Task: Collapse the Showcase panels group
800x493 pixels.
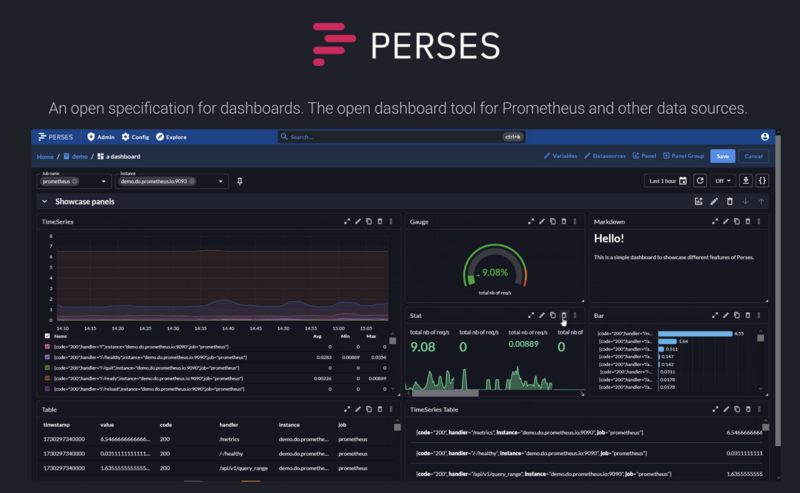Action: tap(45, 202)
